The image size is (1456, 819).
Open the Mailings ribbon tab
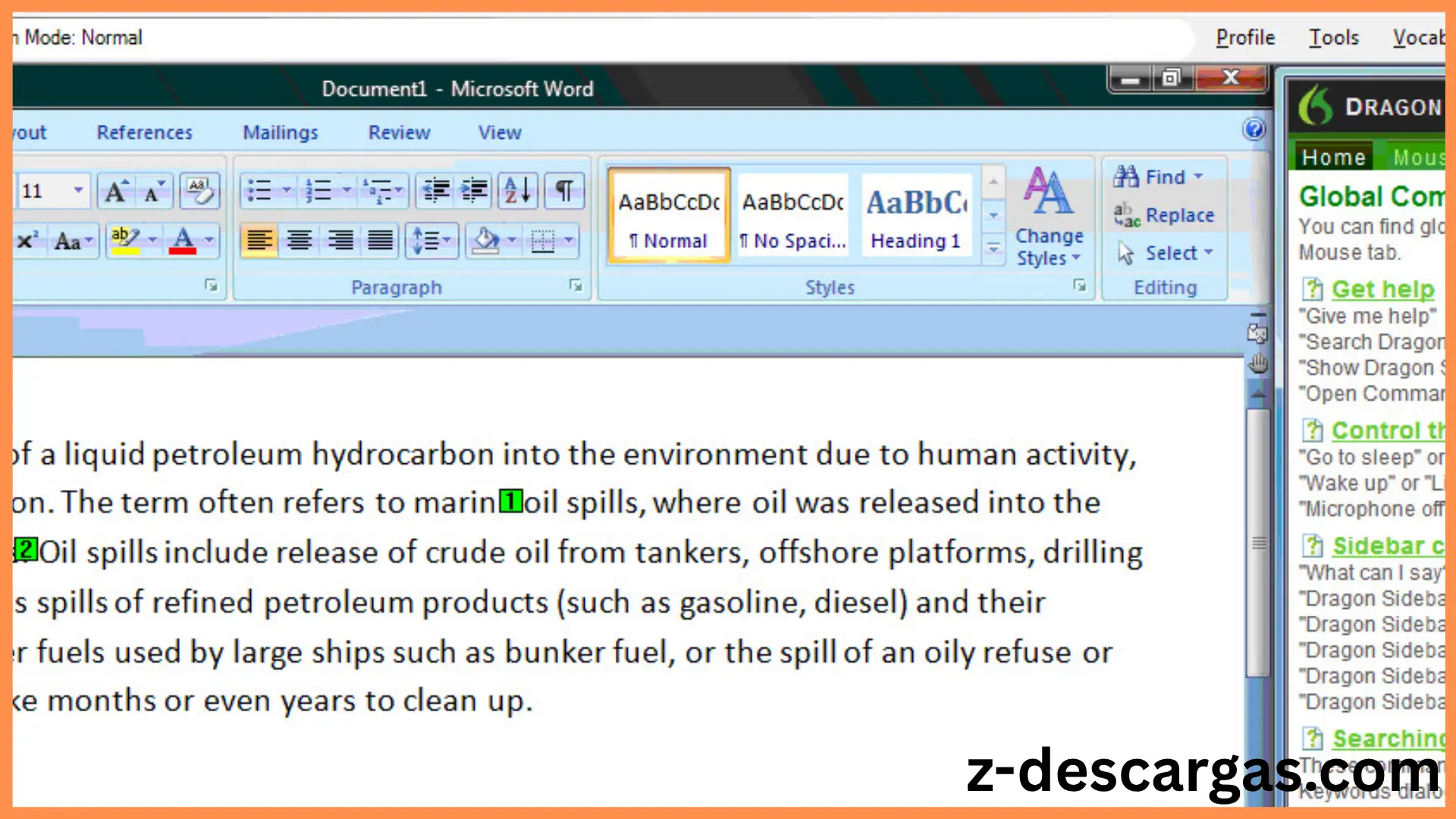(x=281, y=133)
